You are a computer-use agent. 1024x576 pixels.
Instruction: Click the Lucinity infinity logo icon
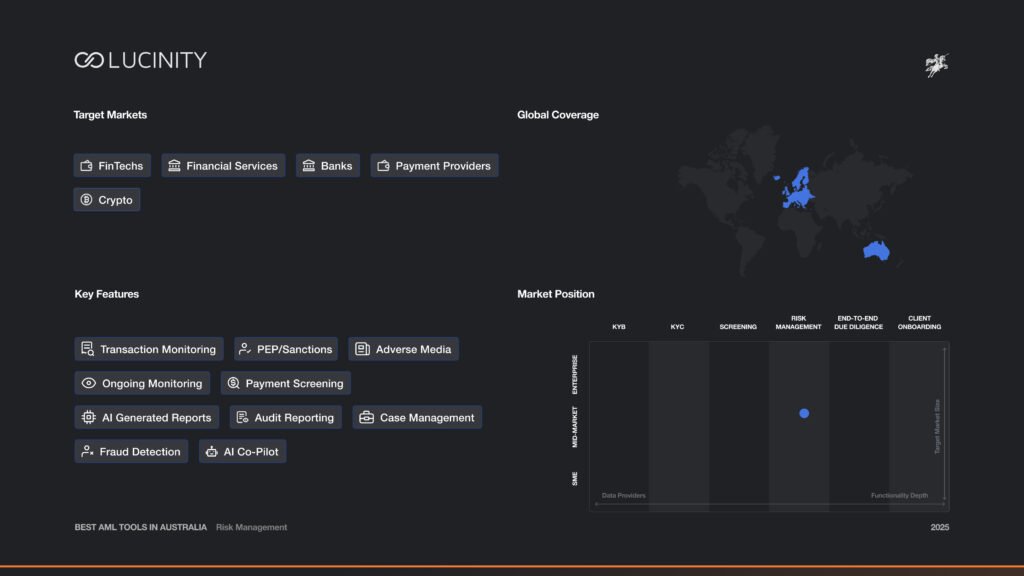pyautogui.click(x=89, y=60)
